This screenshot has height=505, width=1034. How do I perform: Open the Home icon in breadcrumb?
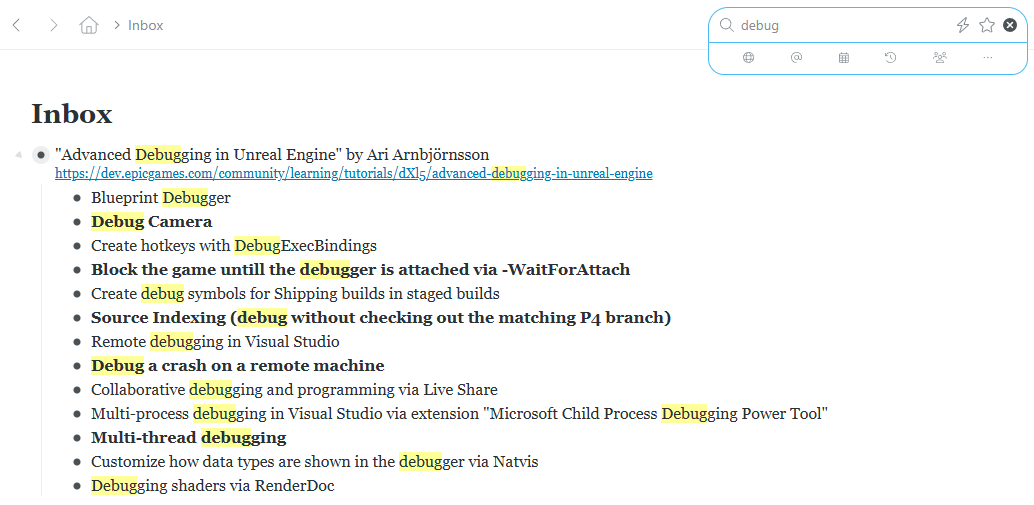pyautogui.click(x=89, y=25)
